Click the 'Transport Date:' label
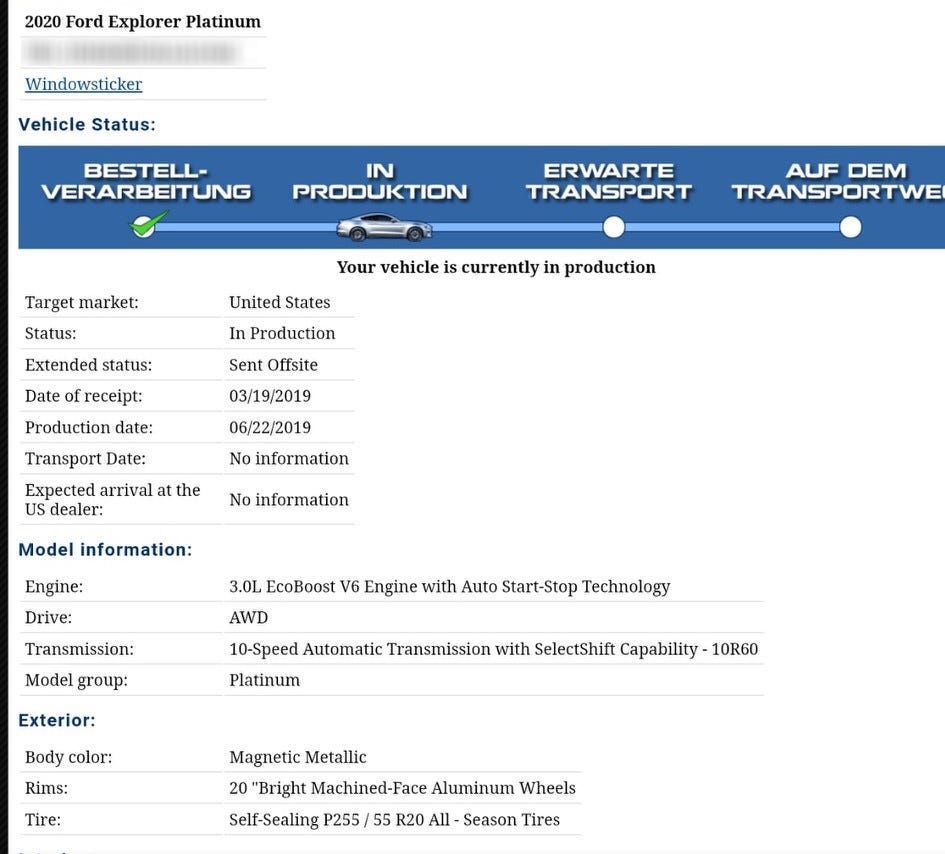The width and height of the screenshot is (945, 854). (x=85, y=459)
